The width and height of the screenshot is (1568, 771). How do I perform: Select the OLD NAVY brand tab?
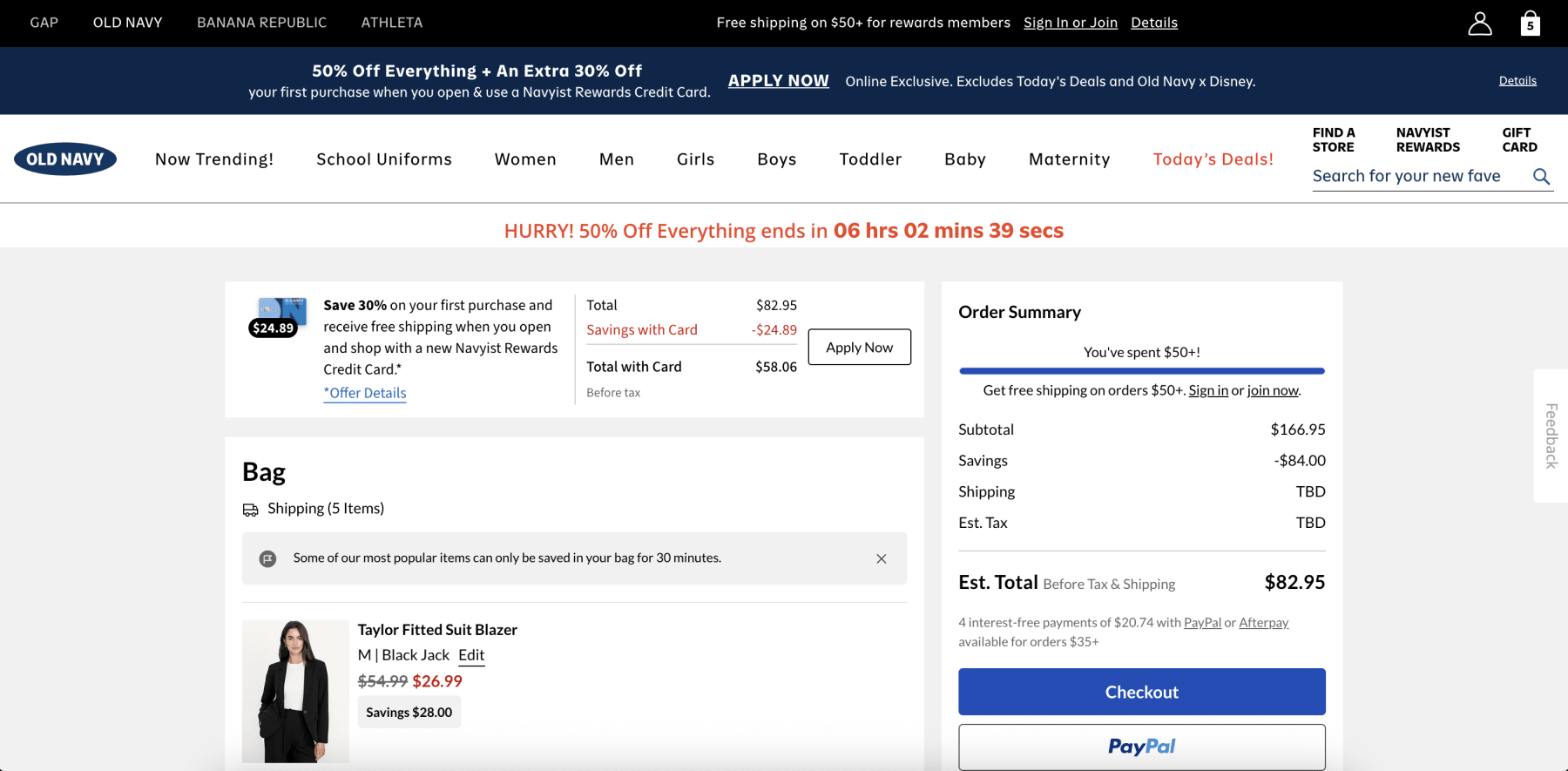click(128, 23)
